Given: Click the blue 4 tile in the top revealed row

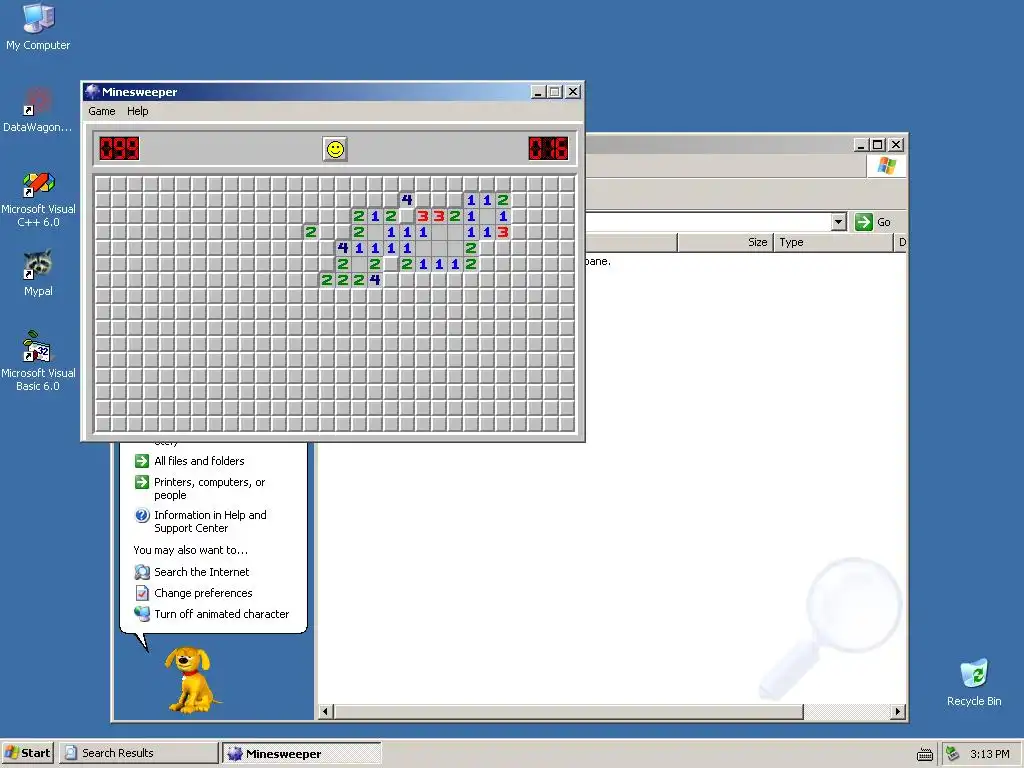Looking at the screenshot, I should tap(407, 200).
